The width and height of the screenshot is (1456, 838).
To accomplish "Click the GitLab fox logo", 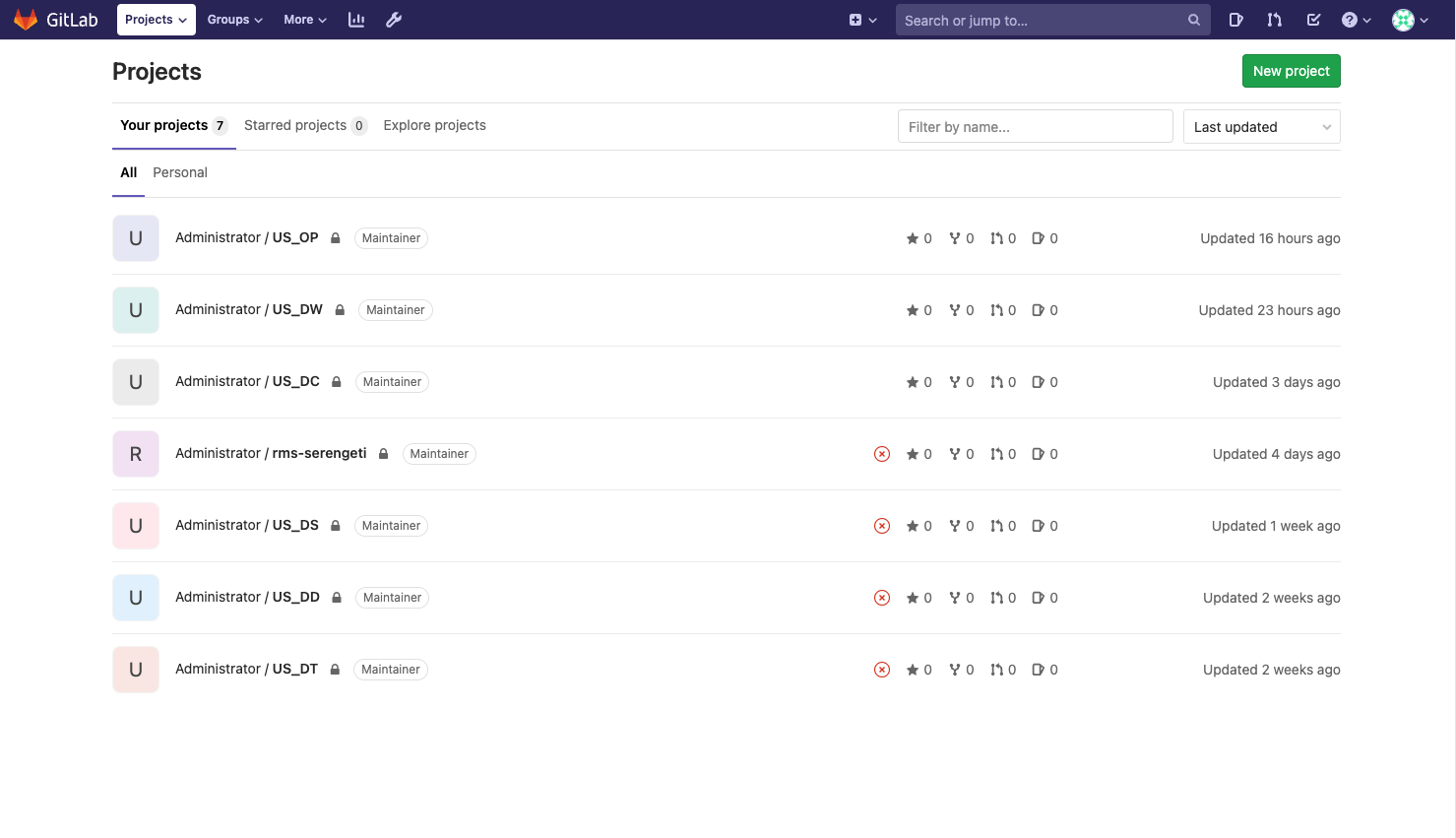I will tap(27, 19).
